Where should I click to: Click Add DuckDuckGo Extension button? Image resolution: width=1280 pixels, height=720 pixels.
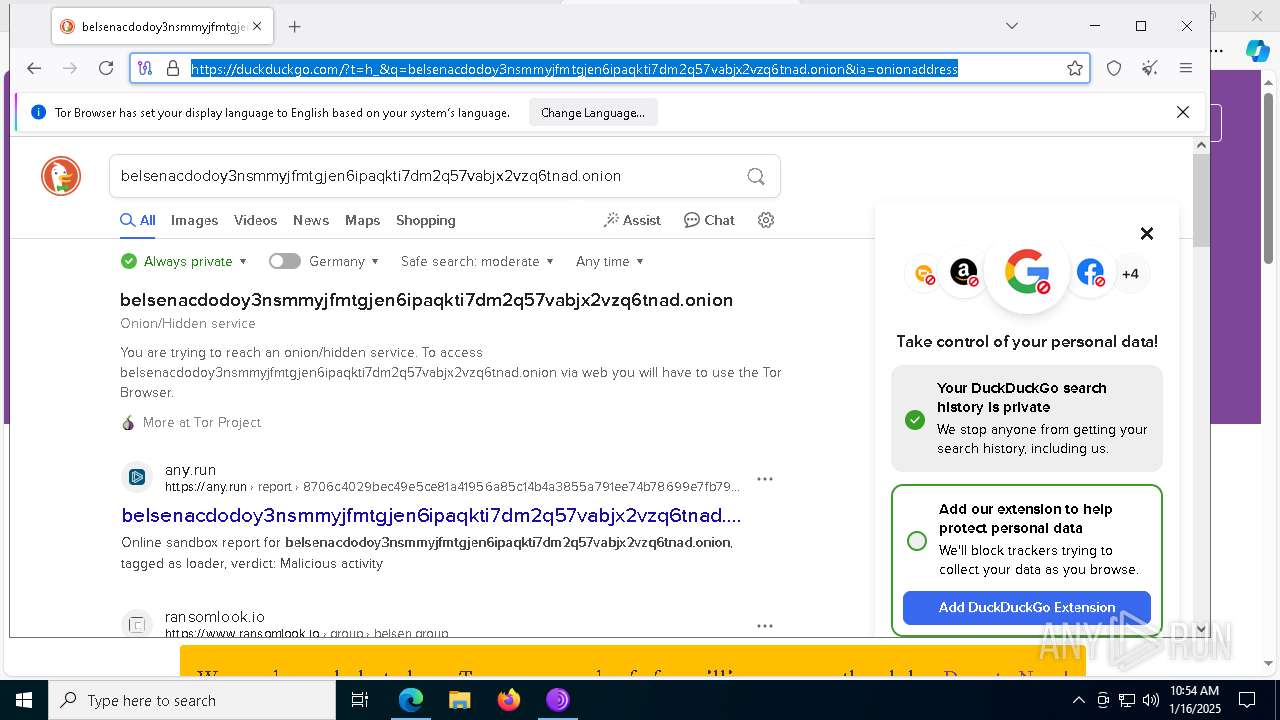[x=1027, y=607]
